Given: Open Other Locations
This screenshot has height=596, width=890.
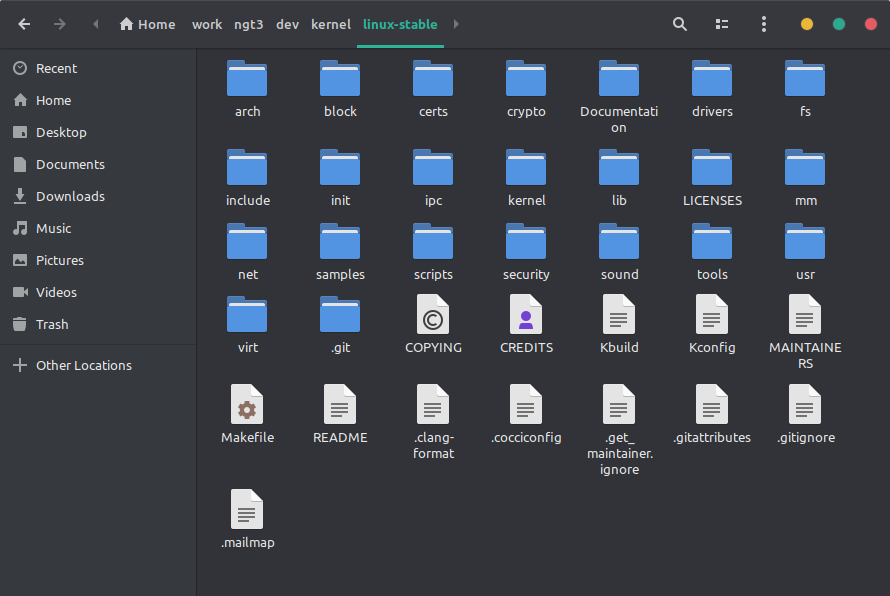Looking at the screenshot, I should click(x=83, y=365).
